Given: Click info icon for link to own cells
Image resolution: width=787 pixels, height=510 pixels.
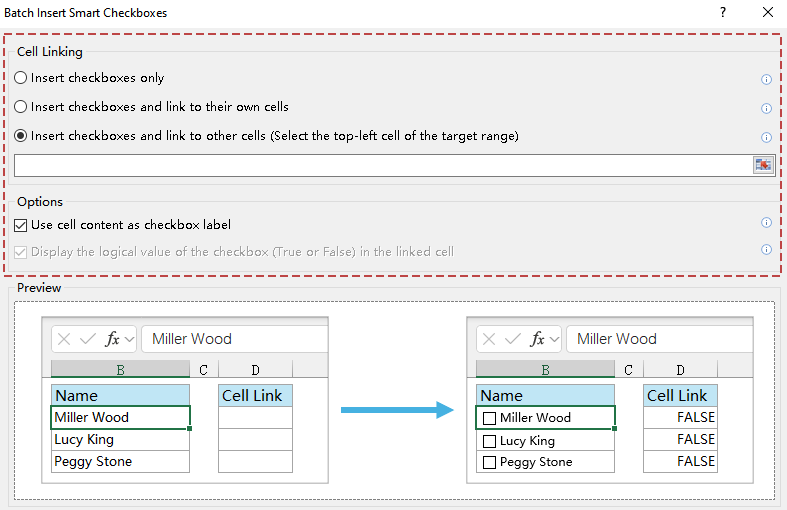Looking at the screenshot, I should pos(767,108).
